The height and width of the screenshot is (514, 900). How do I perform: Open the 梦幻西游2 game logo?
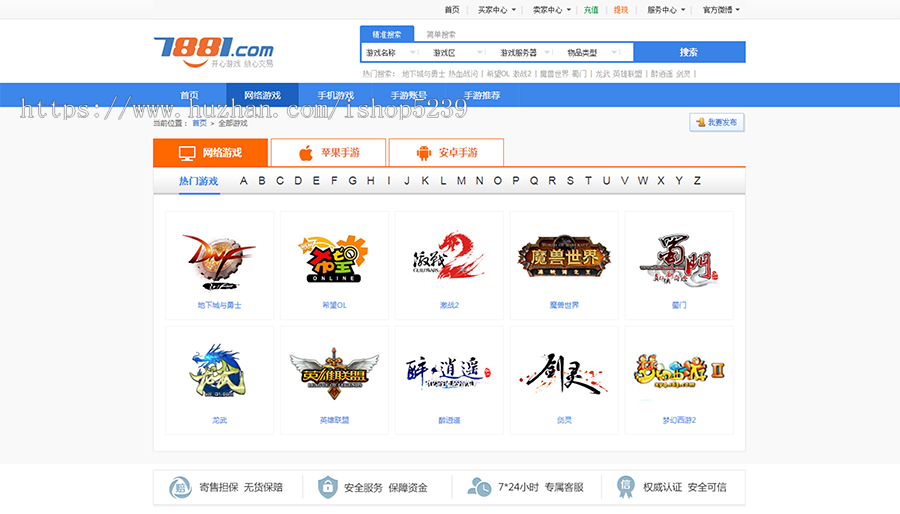tap(679, 372)
